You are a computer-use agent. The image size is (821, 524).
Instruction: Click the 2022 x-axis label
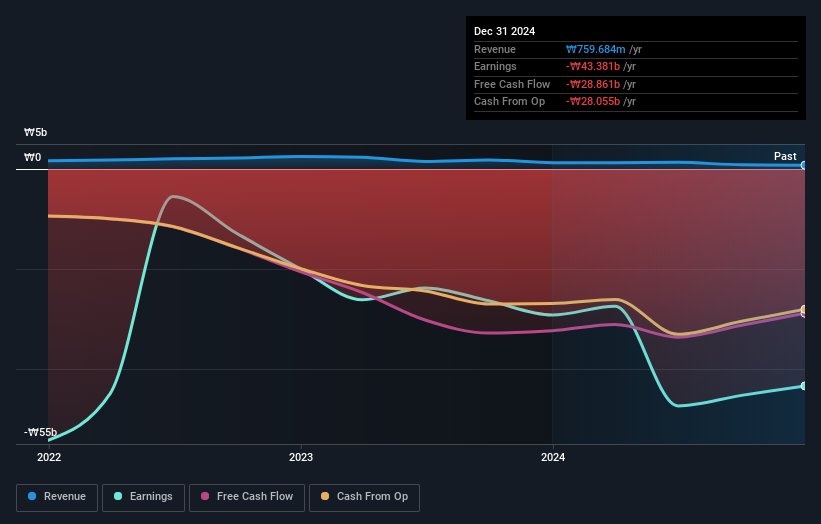click(49, 458)
